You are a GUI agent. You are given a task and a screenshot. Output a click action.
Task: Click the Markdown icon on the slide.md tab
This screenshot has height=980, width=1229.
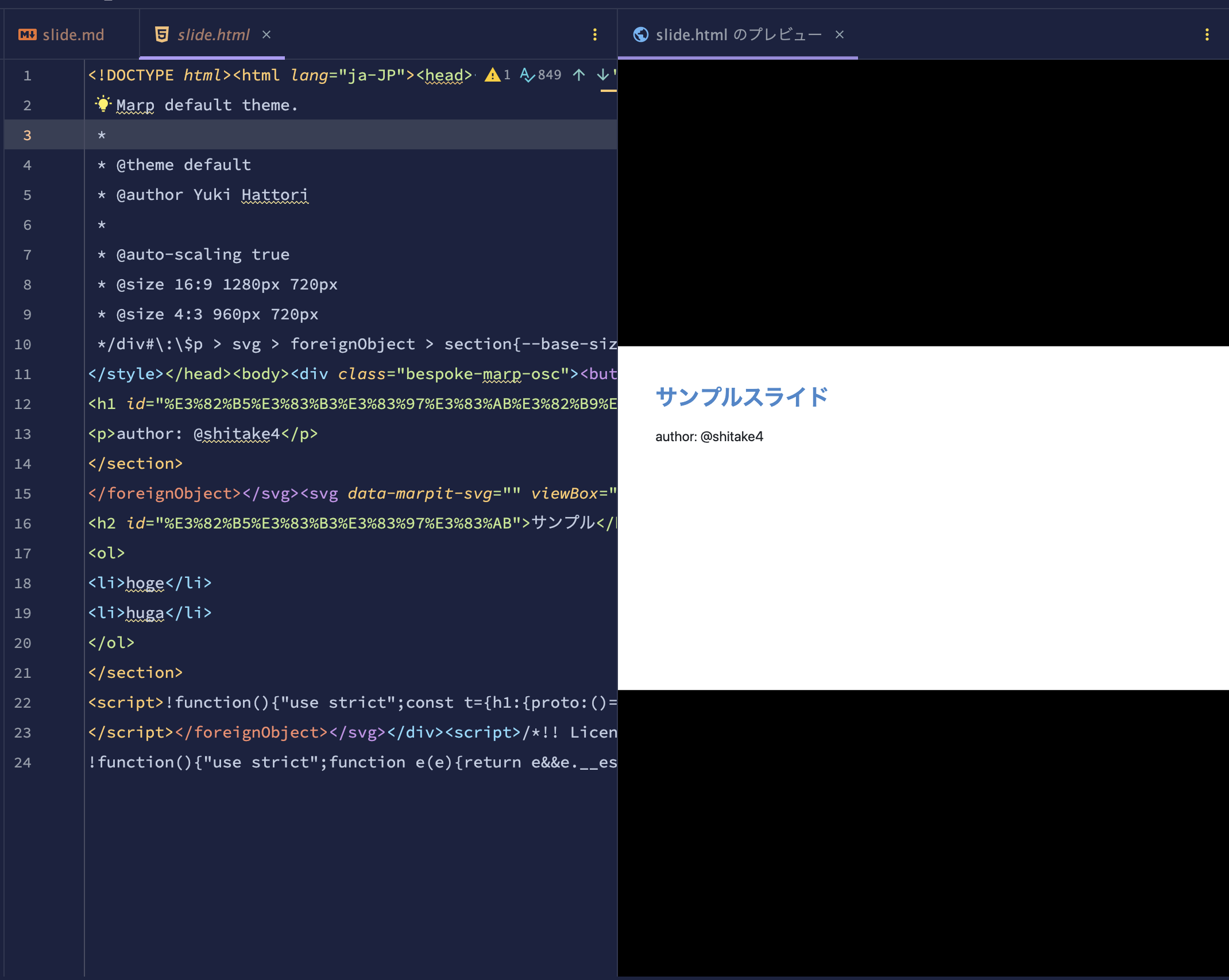(27, 34)
